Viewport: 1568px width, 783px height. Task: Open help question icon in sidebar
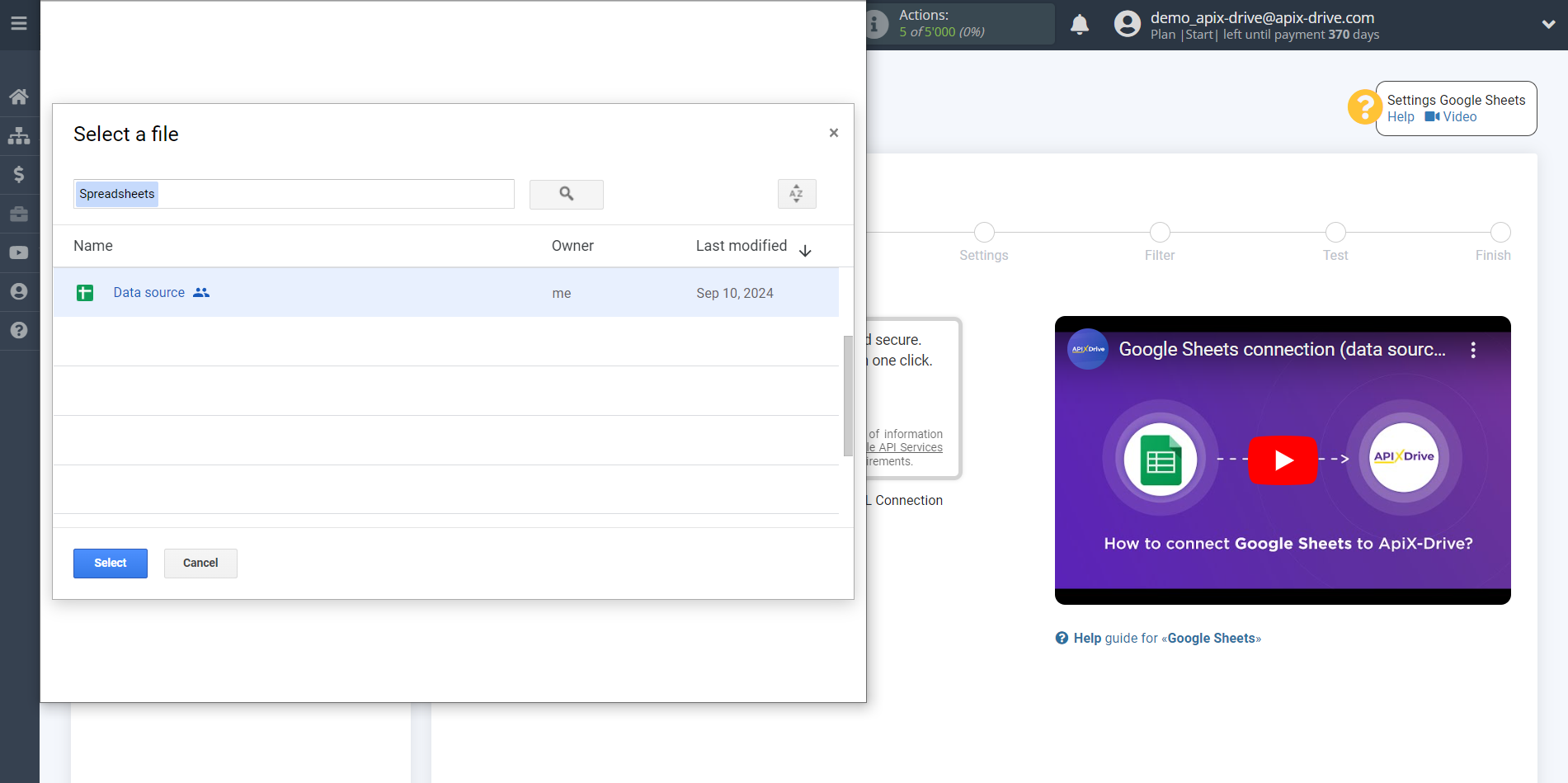(x=19, y=330)
